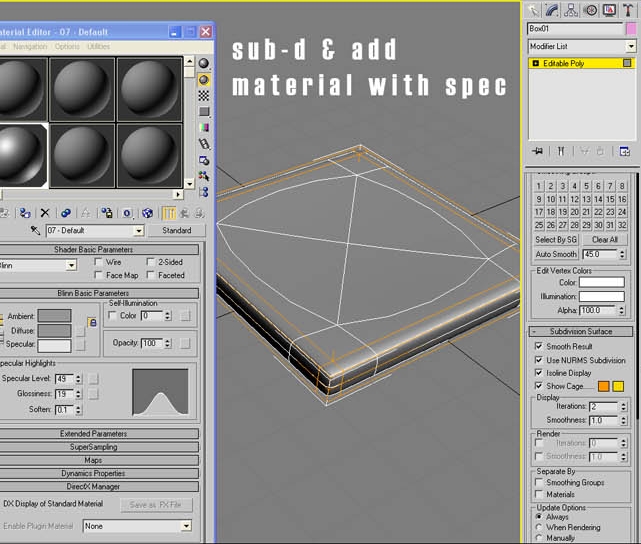Click the Specular Level value field

click(x=65, y=378)
